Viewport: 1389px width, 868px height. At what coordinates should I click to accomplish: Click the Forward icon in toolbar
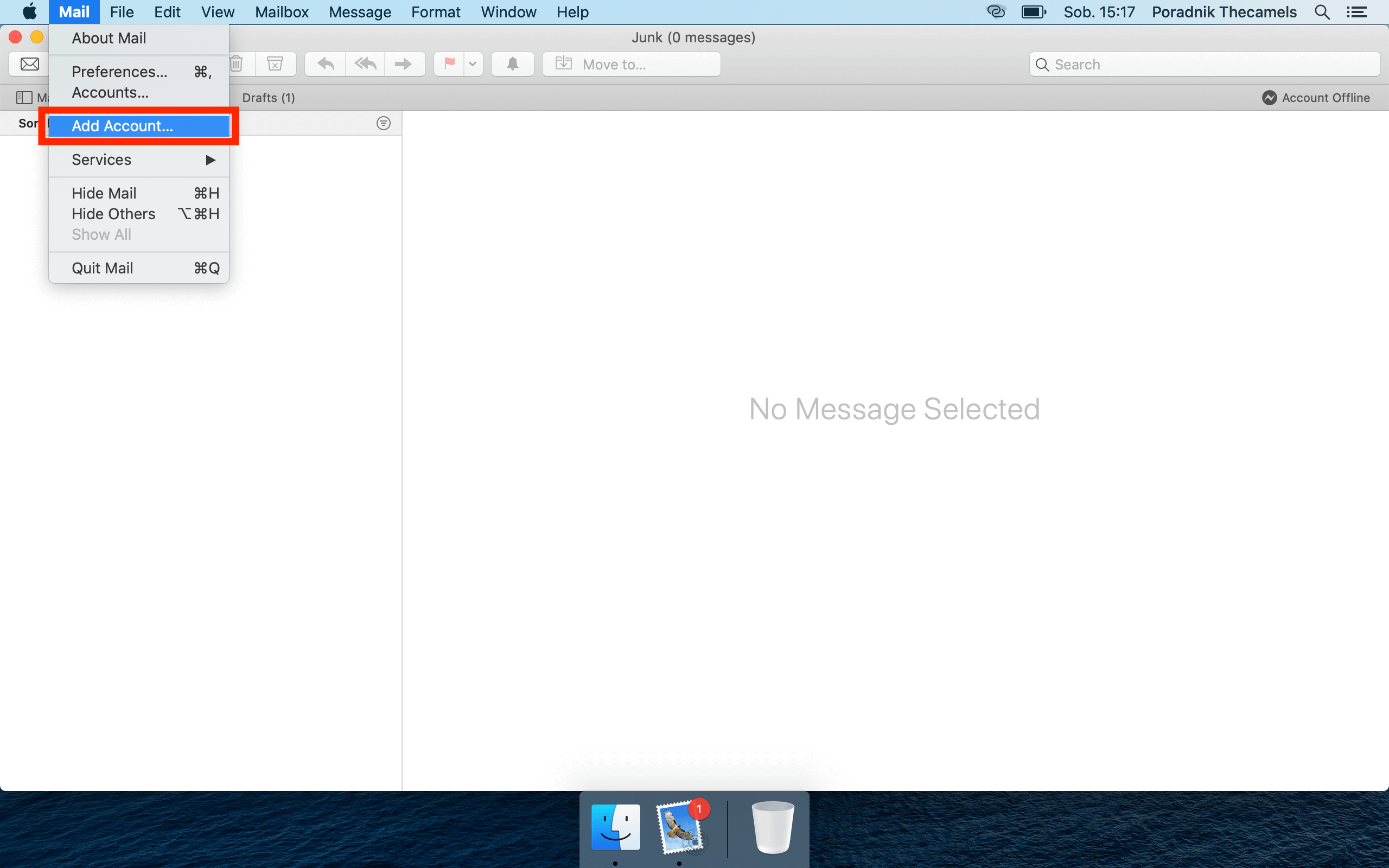403,63
